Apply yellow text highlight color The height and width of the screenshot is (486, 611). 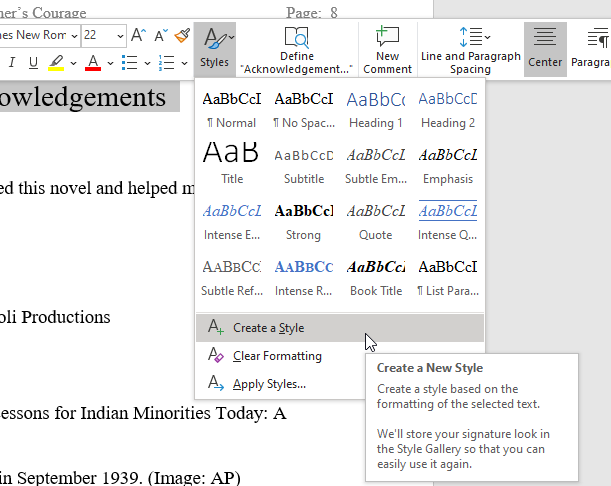pos(56,62)
